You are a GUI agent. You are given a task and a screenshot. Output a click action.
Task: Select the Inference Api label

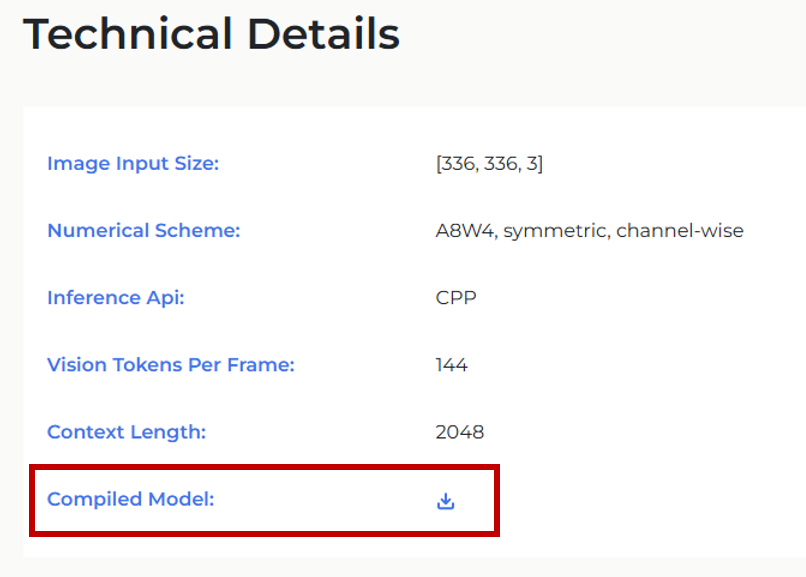coord(116,298)
